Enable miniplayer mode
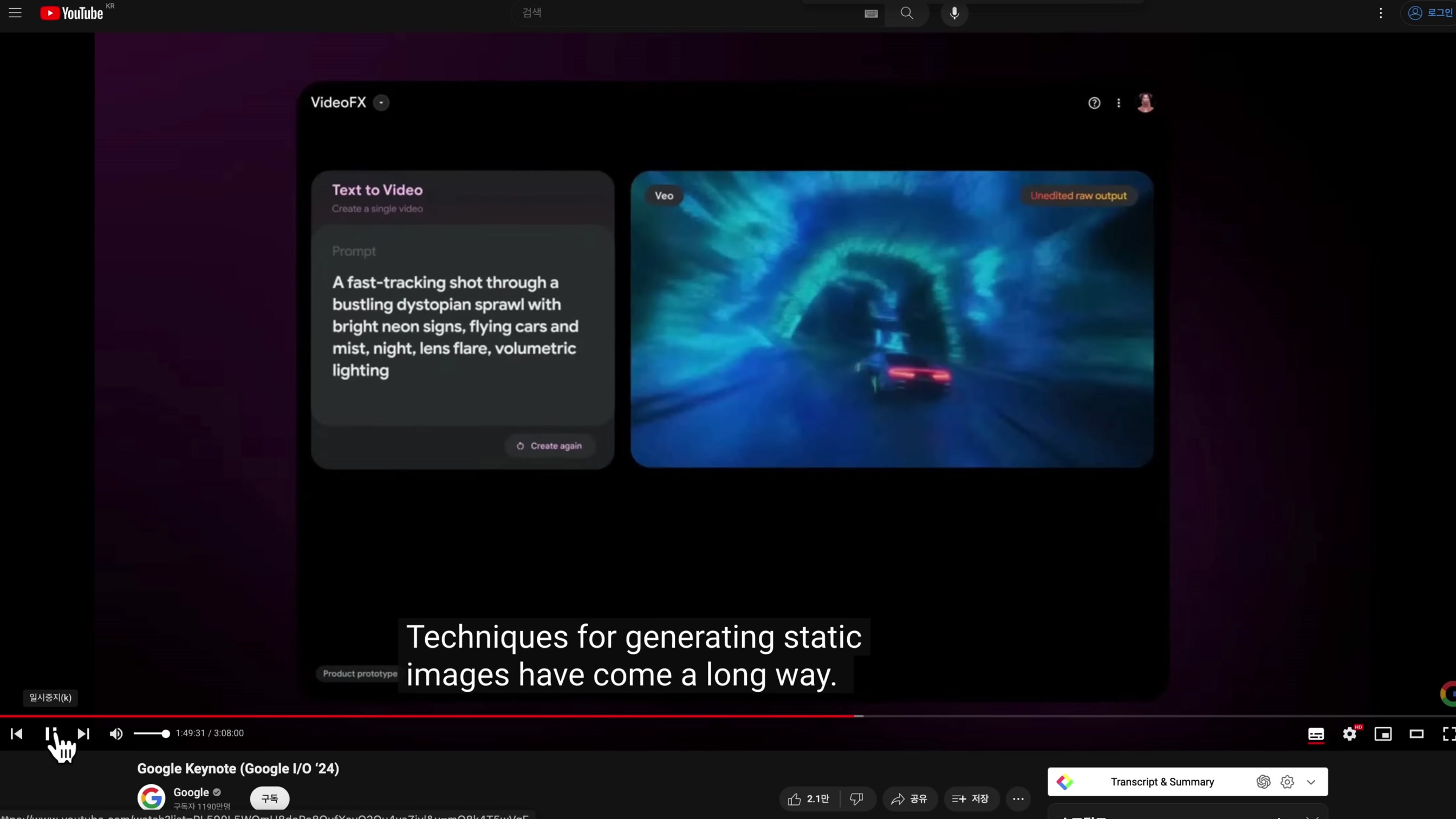This screenshot has width=1456, height=819. pos(1383,733)
